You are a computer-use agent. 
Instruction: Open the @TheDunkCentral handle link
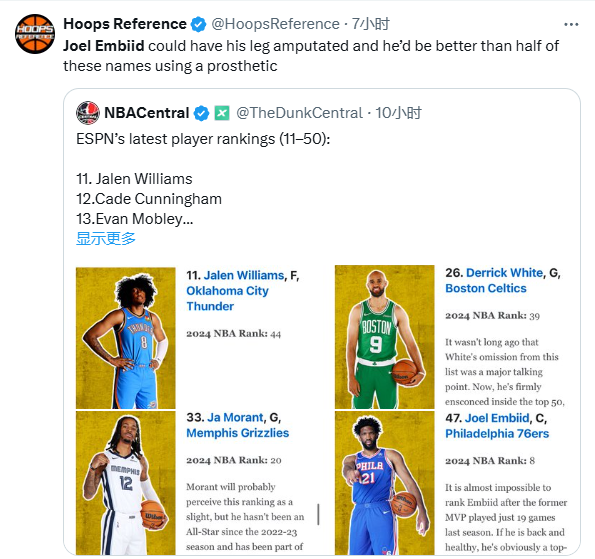[299, 113]
